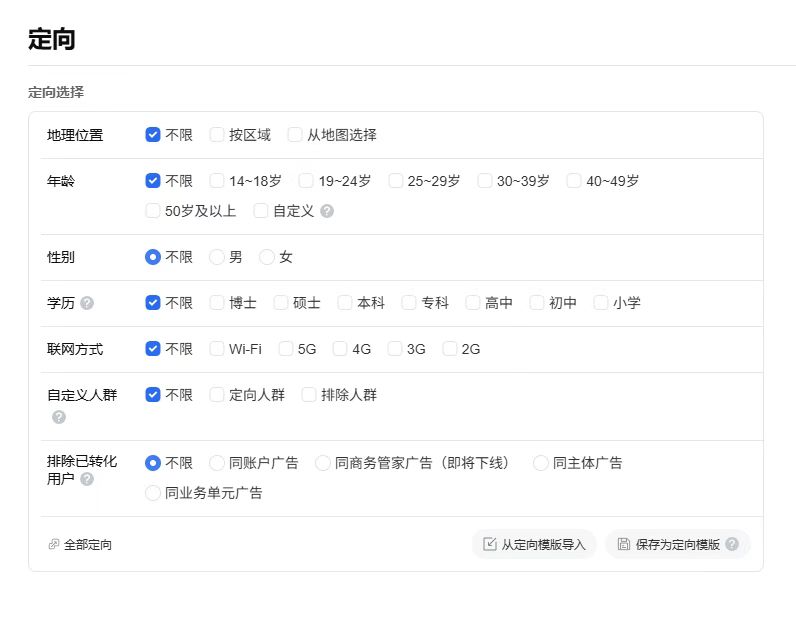The image size is (796, 630).
Task: Click help icon under 自定义人群 label
Action: [x=59, y=417]
